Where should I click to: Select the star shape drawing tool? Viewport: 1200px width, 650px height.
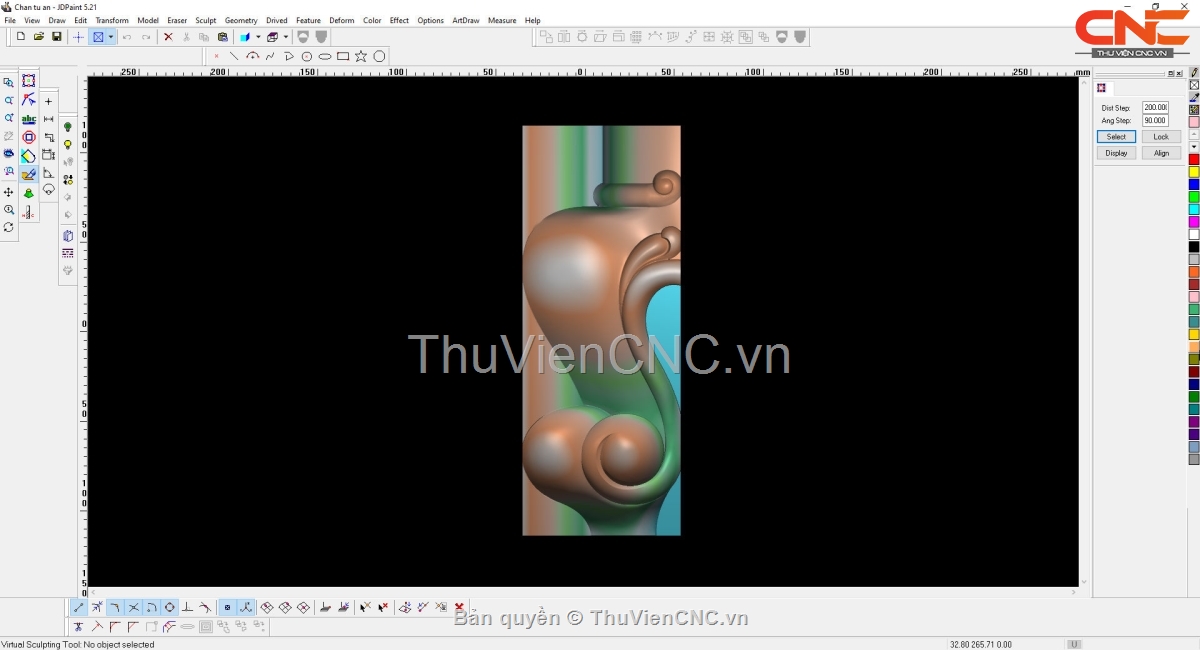pyautogui.click(x=361, y=57)
